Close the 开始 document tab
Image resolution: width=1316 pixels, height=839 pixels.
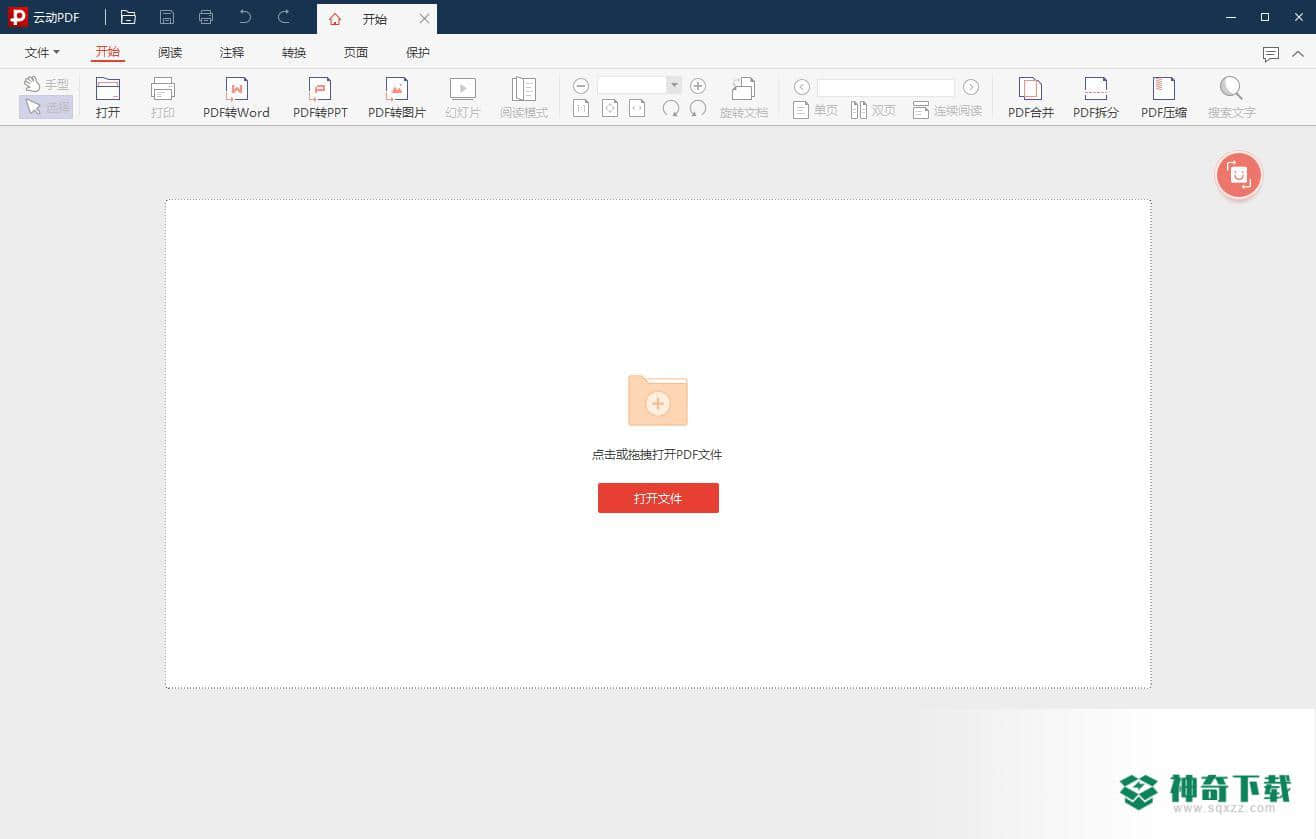click(x=424, y=19)
